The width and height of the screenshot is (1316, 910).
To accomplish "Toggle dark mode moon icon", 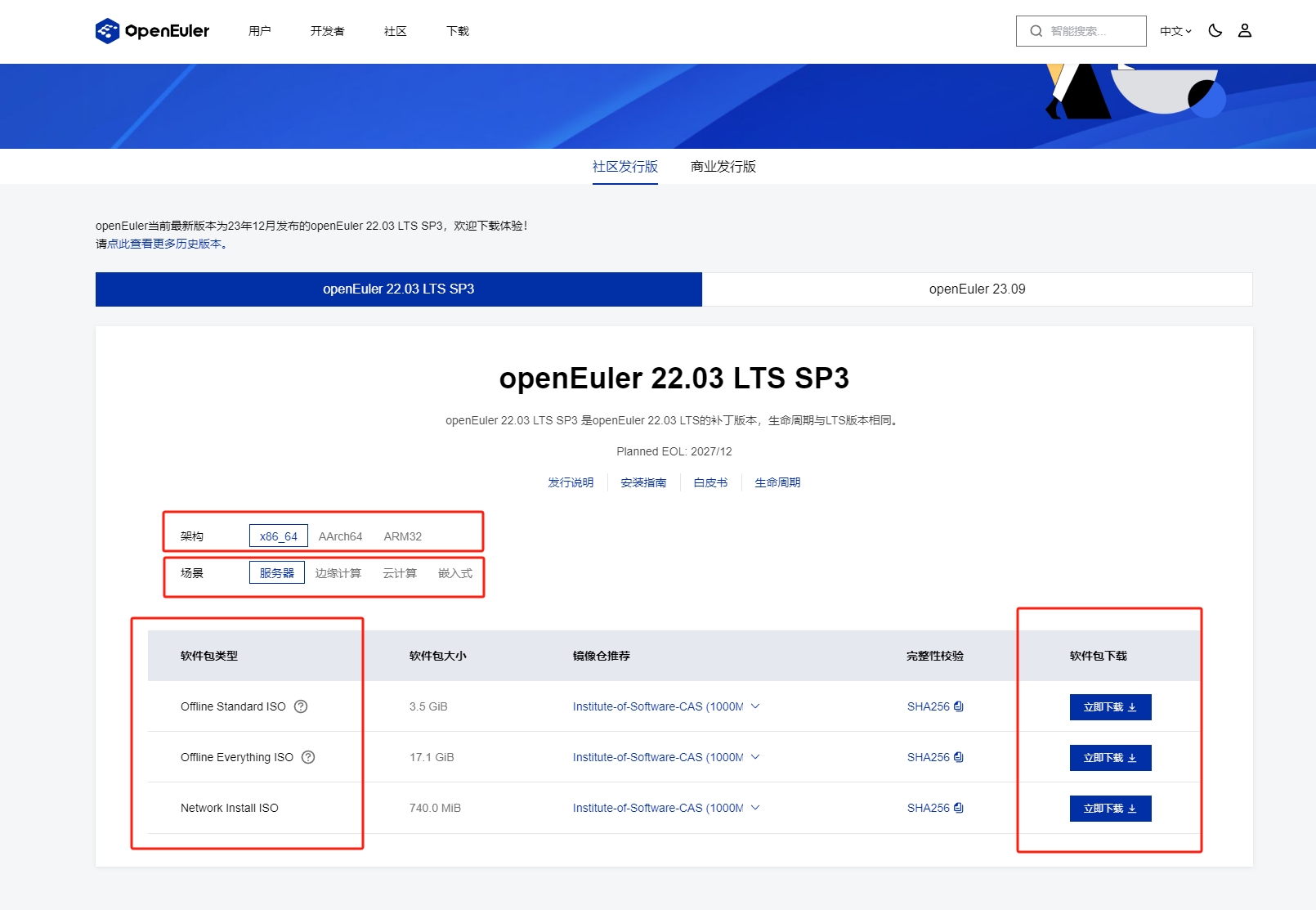I will pos(1215,30).
